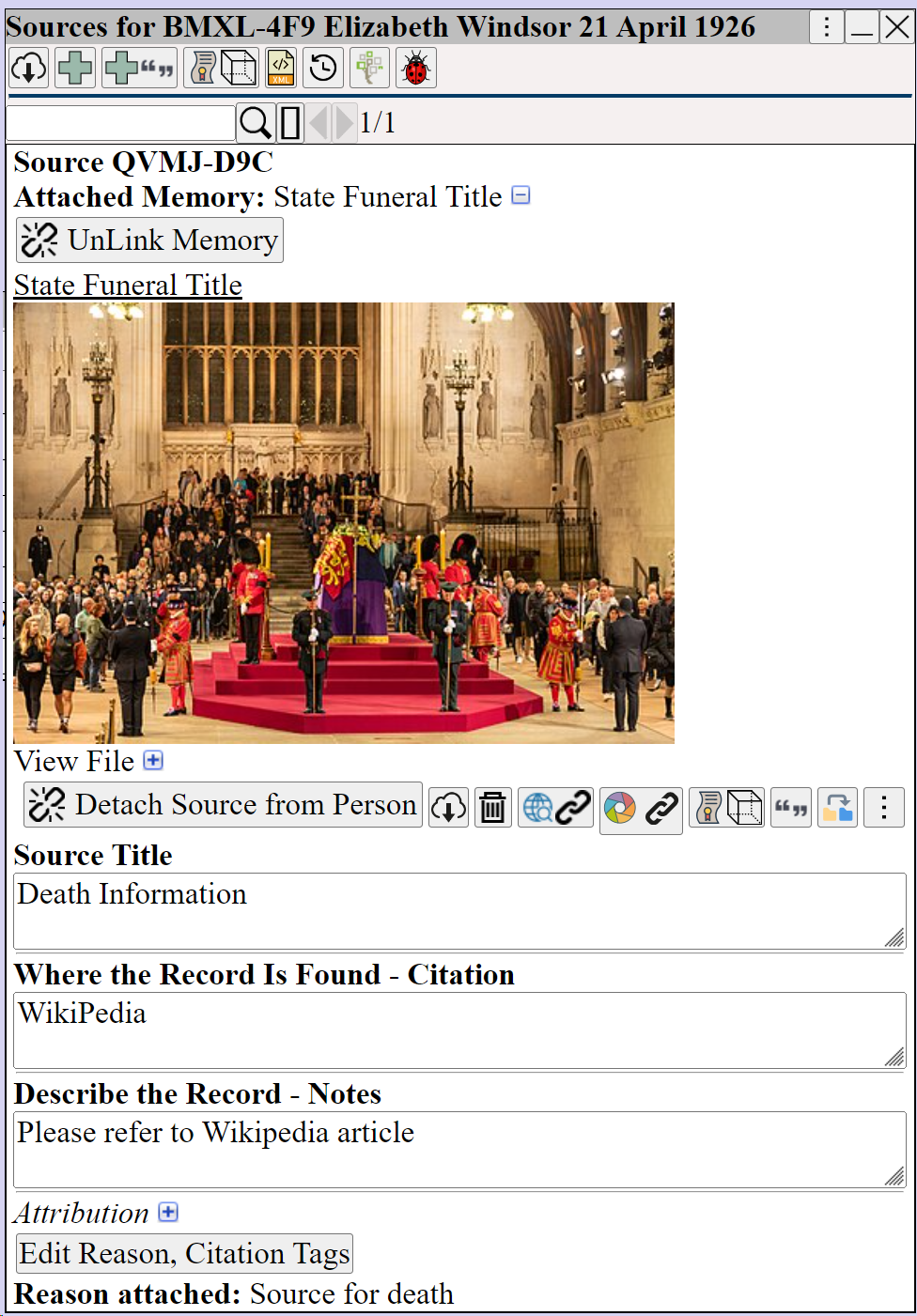Expand the View File section
This screenshot has height=1316, width=917.
click(153, 760)
